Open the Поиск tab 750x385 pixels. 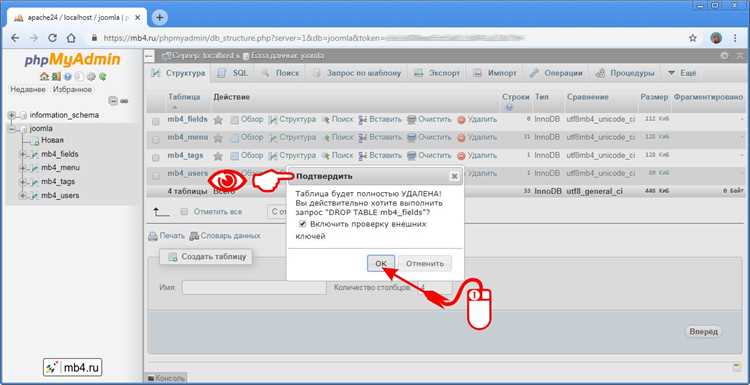tap(280, 73)
